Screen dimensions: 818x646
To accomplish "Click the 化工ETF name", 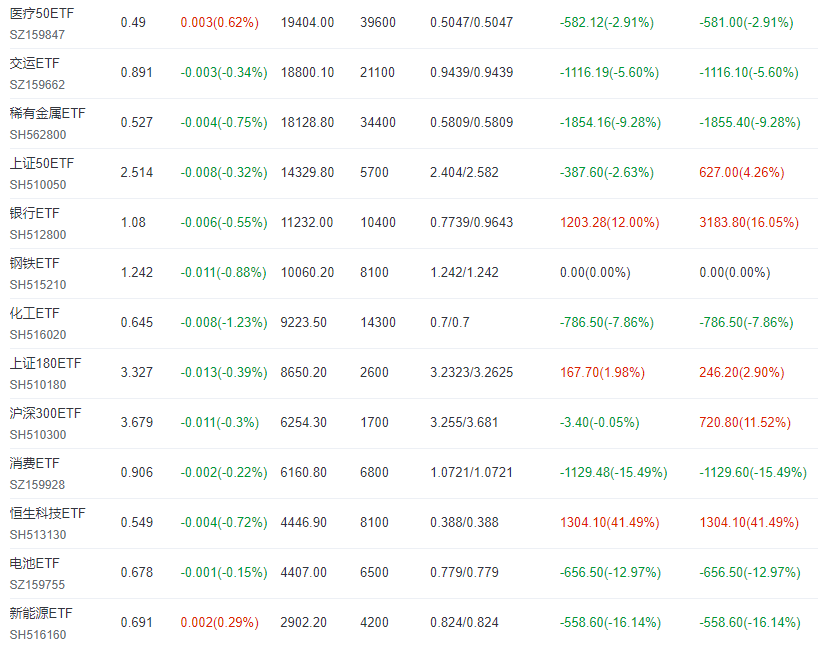I will 35,313.
